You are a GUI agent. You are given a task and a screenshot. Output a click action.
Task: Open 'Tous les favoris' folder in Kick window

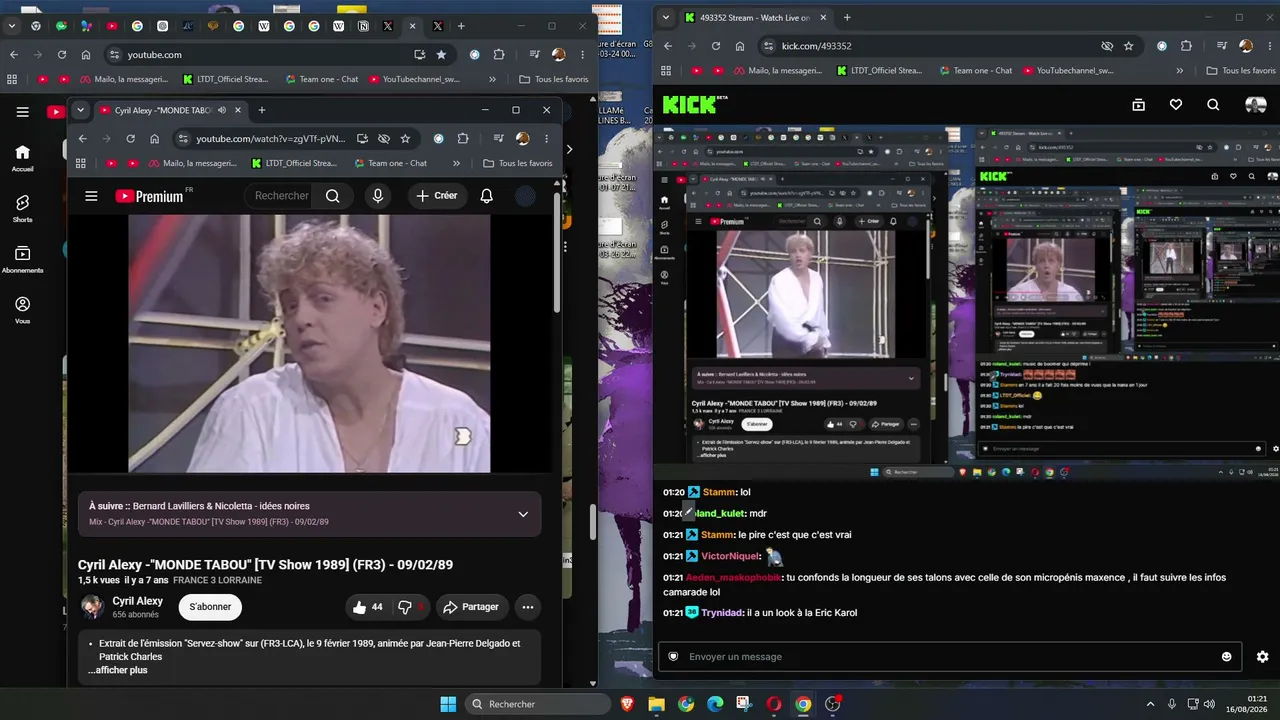(x=1241, y=71)
